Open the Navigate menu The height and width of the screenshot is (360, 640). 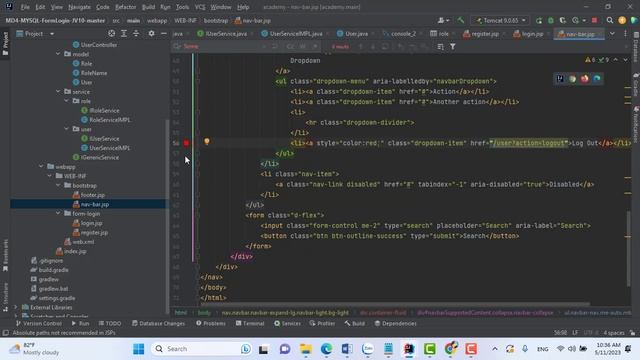click(79, 7)
